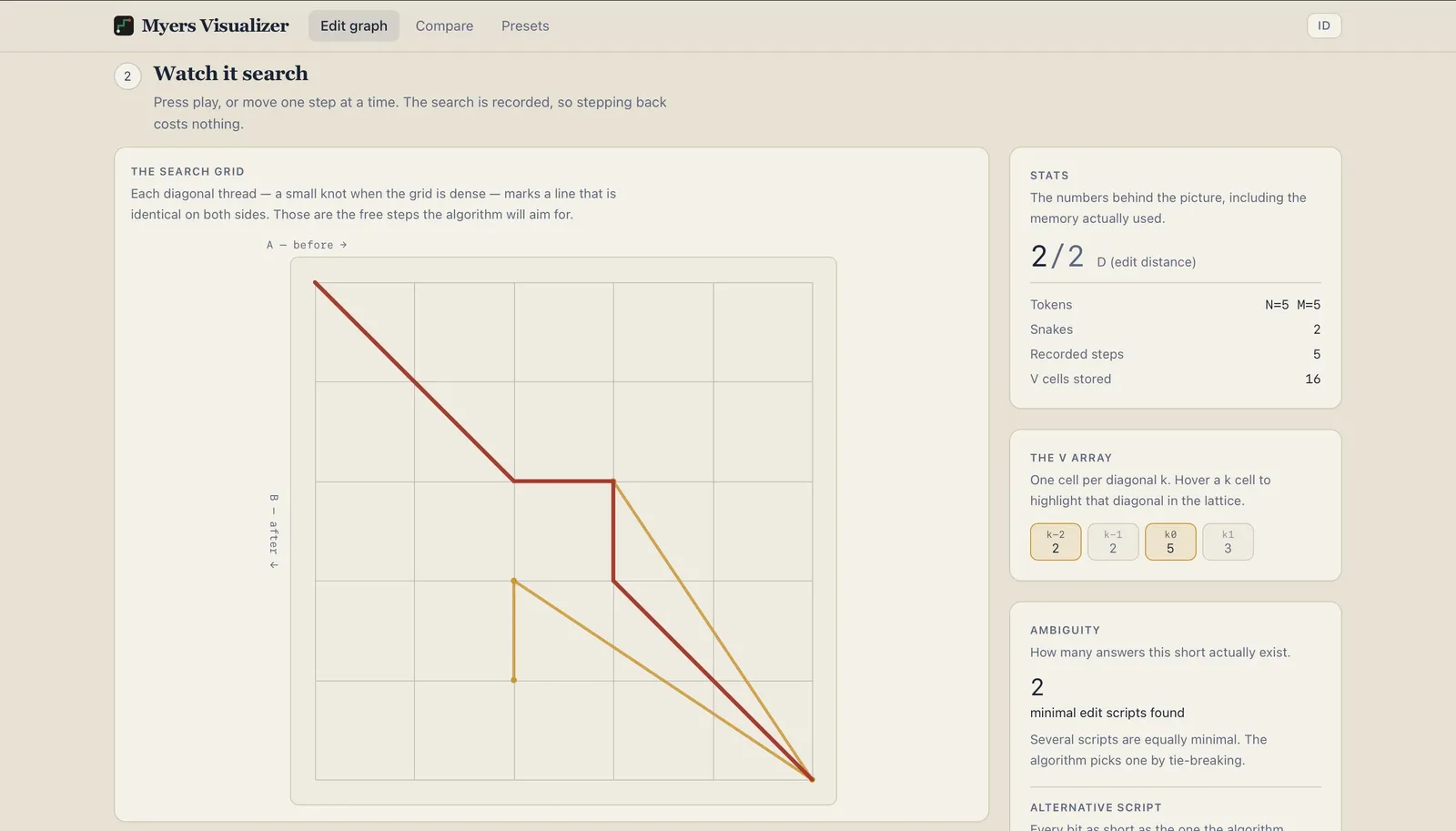Click the Myers Visualizer logo icon

(x=124, y=25)
